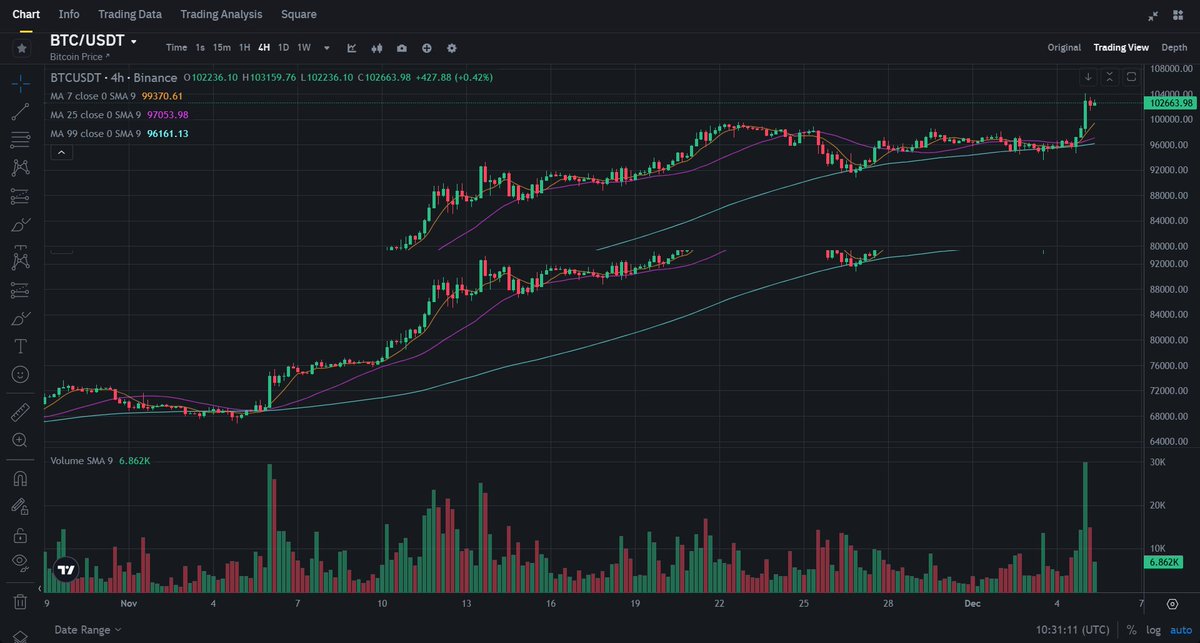Open the text annotation tool

coord(20,347)
